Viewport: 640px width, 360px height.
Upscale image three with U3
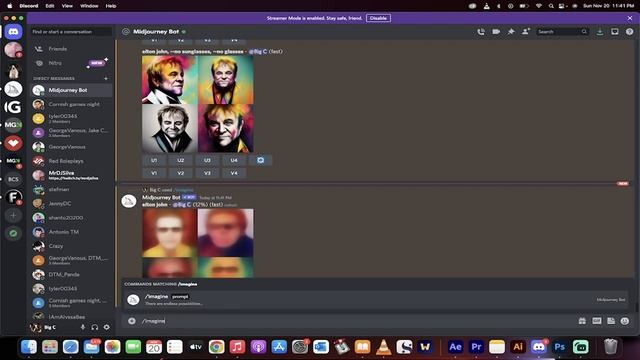coord(207,160)
